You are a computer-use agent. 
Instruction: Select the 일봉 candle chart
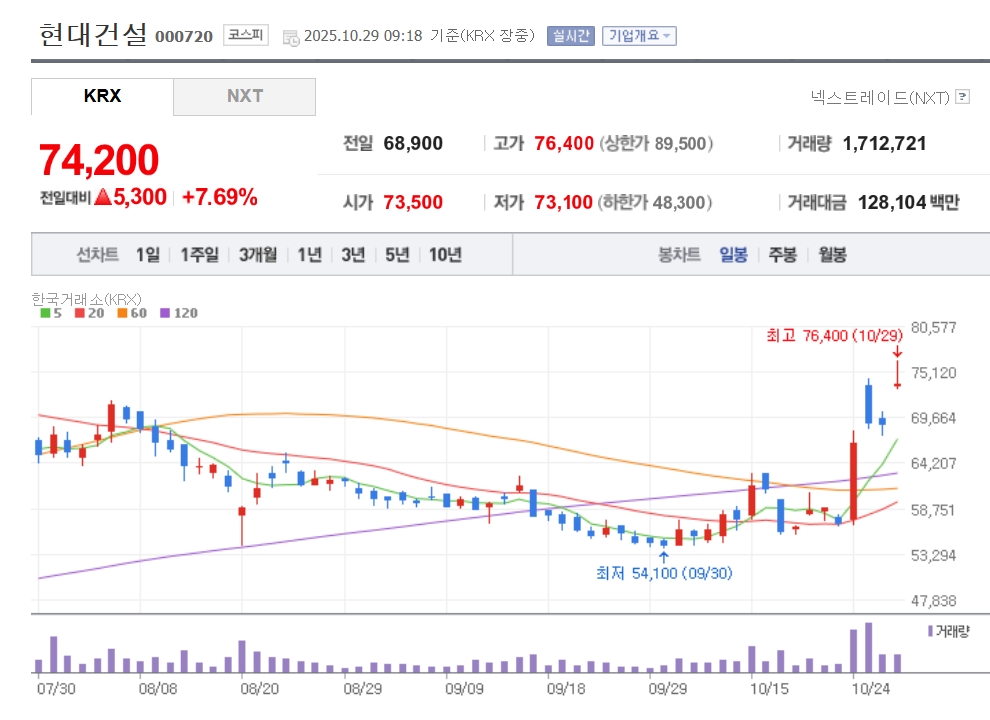(733, 255)
